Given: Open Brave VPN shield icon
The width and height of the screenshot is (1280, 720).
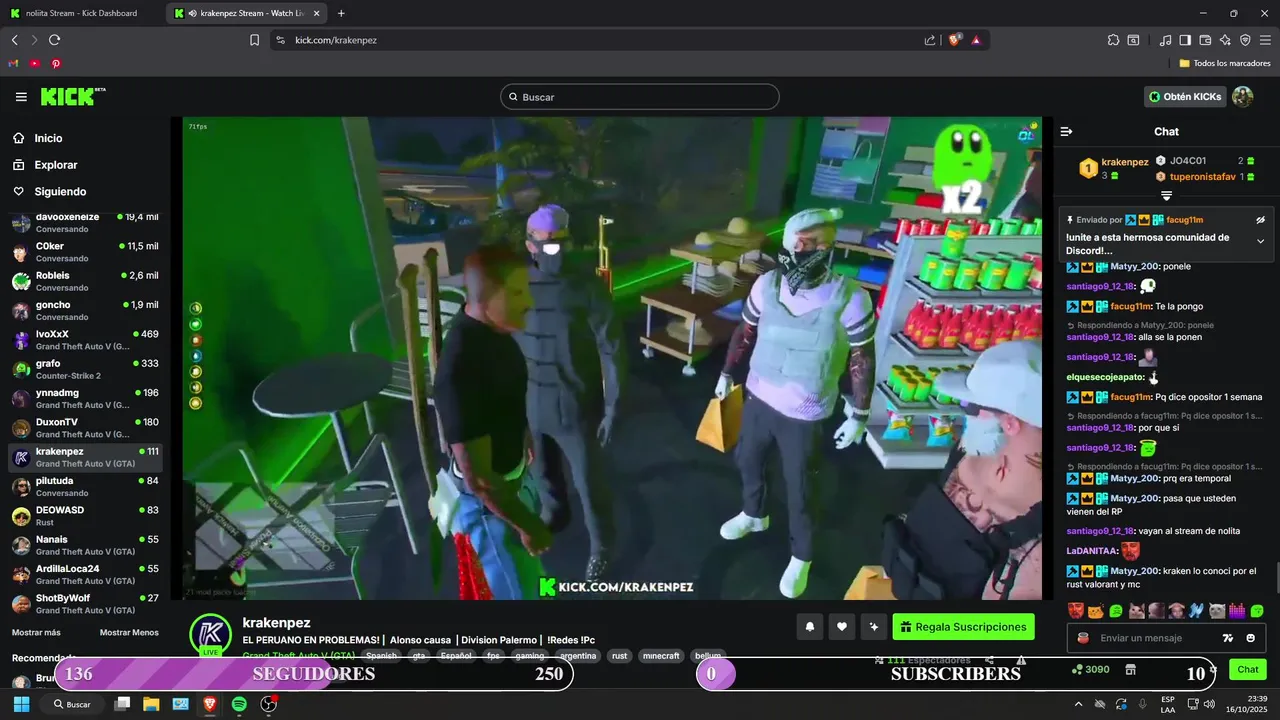Looking at the screenshot, I should coord(1245,40).
